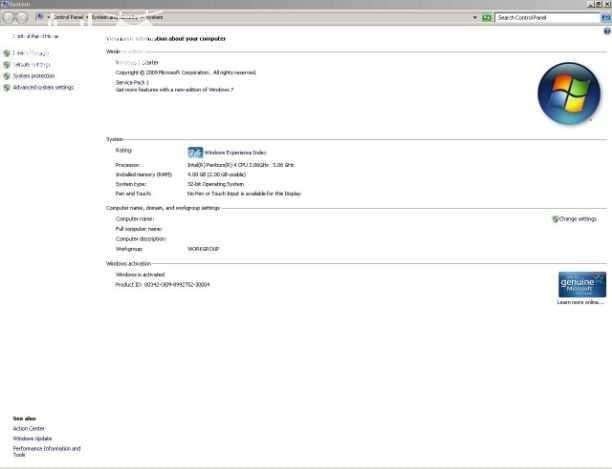Open the address bar history dropdown arrow
612x469 pixels.
click(x=475, y=18)
